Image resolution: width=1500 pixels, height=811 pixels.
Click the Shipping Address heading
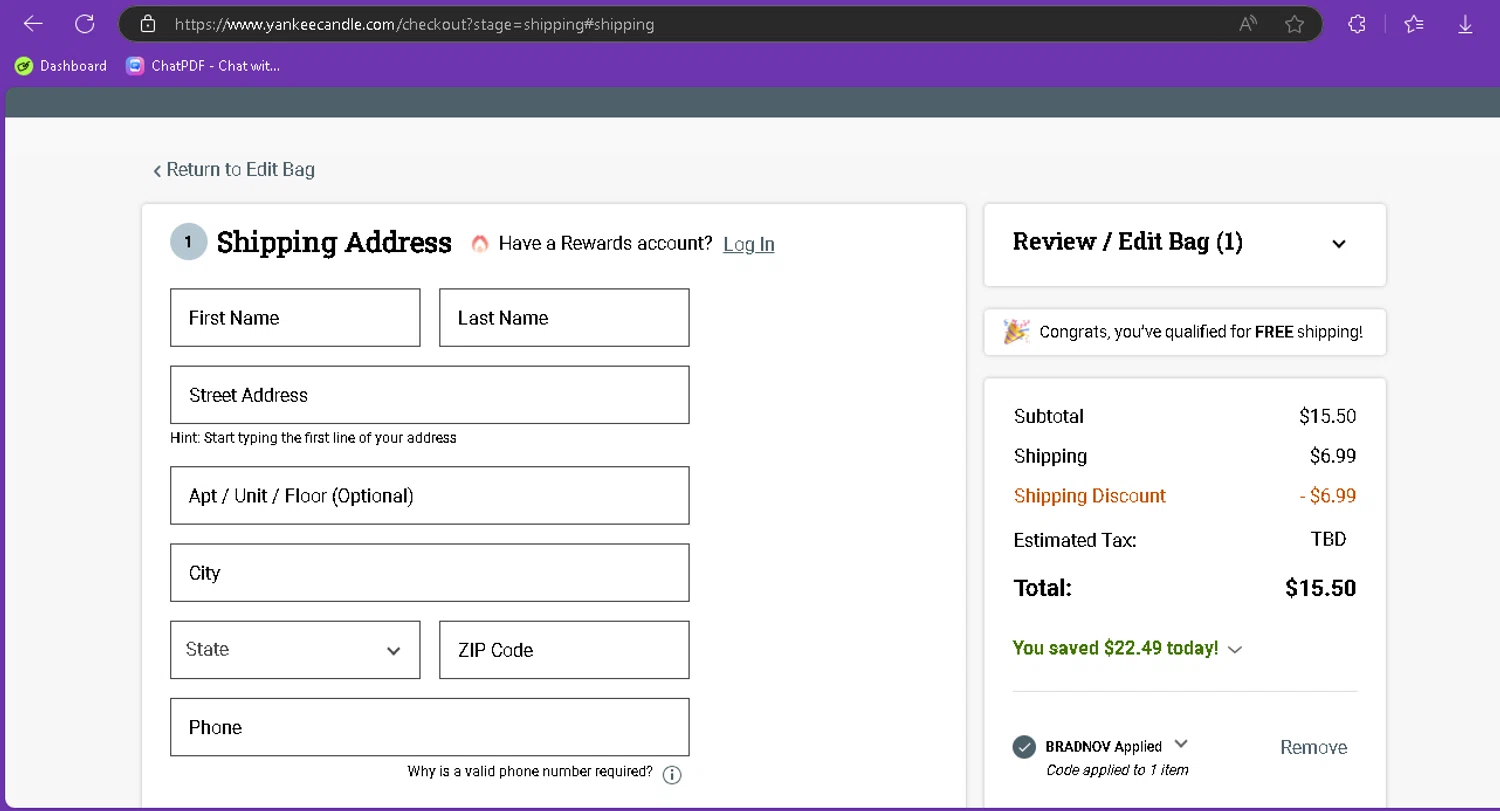pyautogui.click(x=334, y=243)
